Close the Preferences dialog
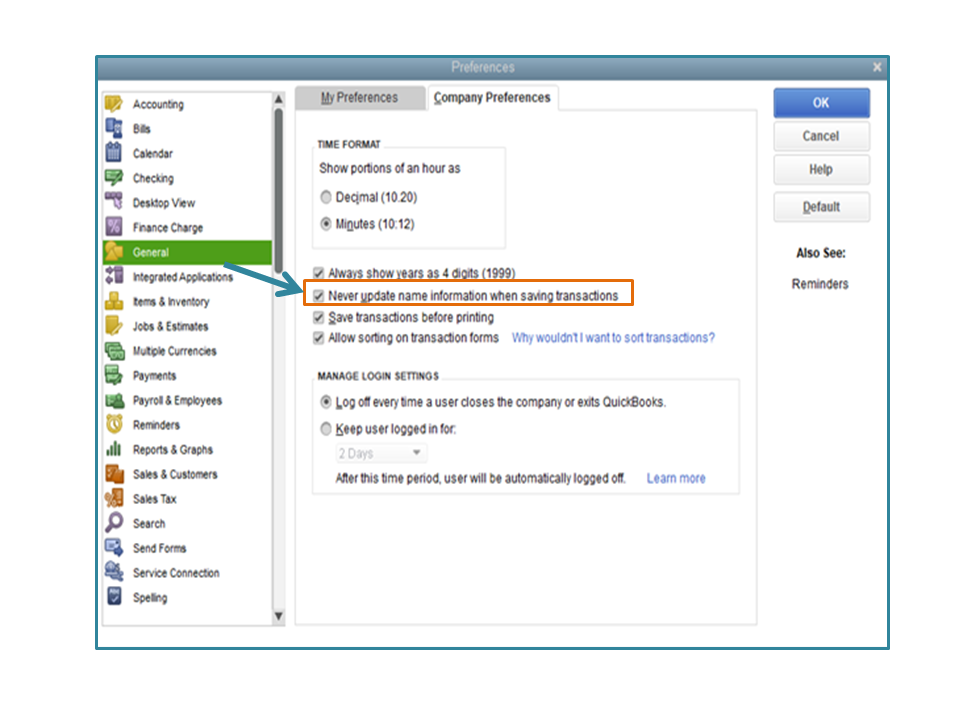 (877, 67)
